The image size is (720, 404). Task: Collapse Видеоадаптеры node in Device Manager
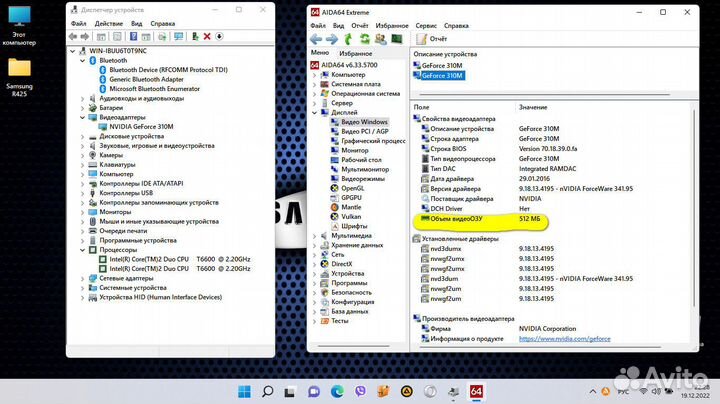pyautogui.click(x=83, y=118)
